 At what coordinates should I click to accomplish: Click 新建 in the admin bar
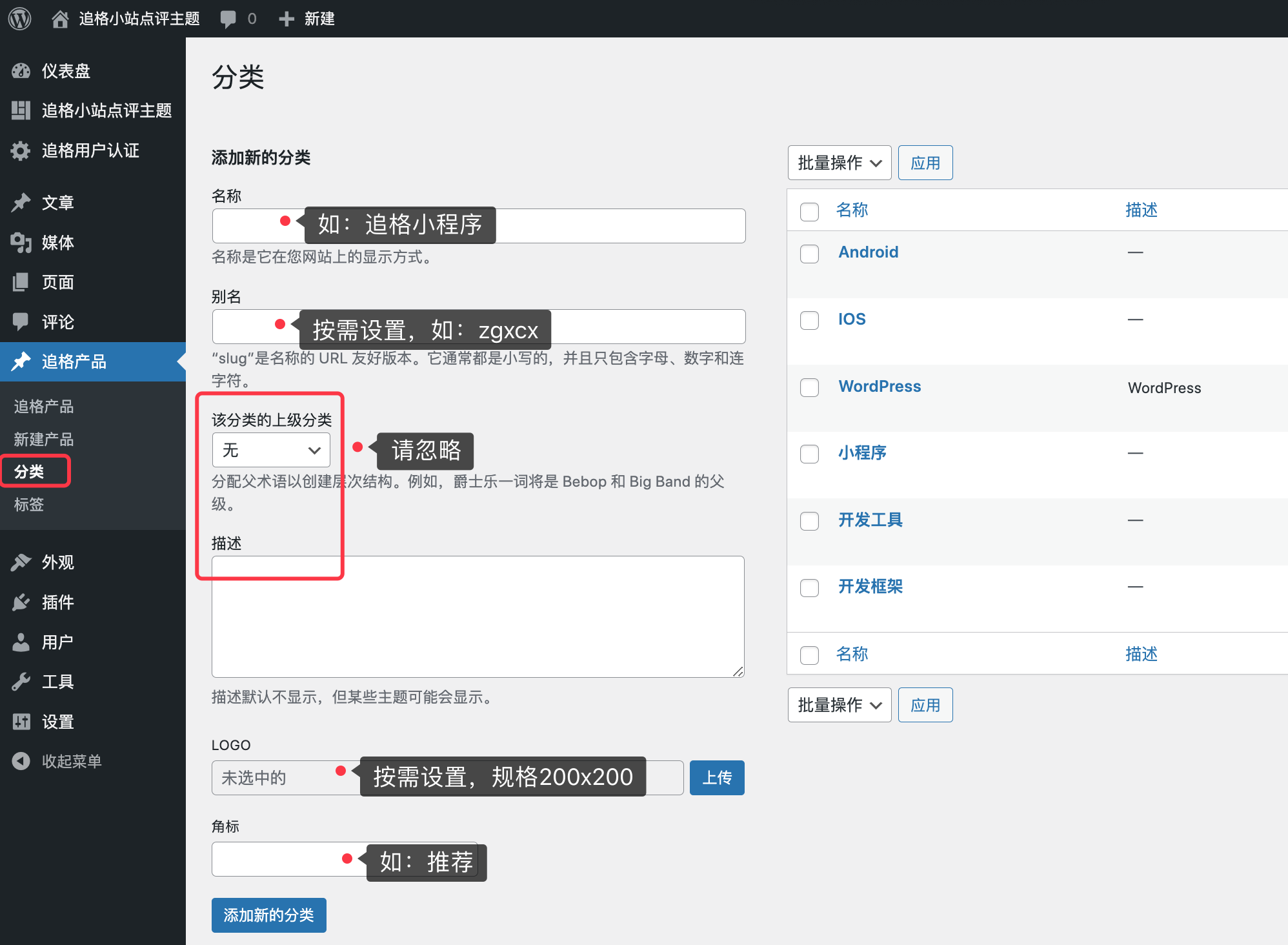[319, 19]
